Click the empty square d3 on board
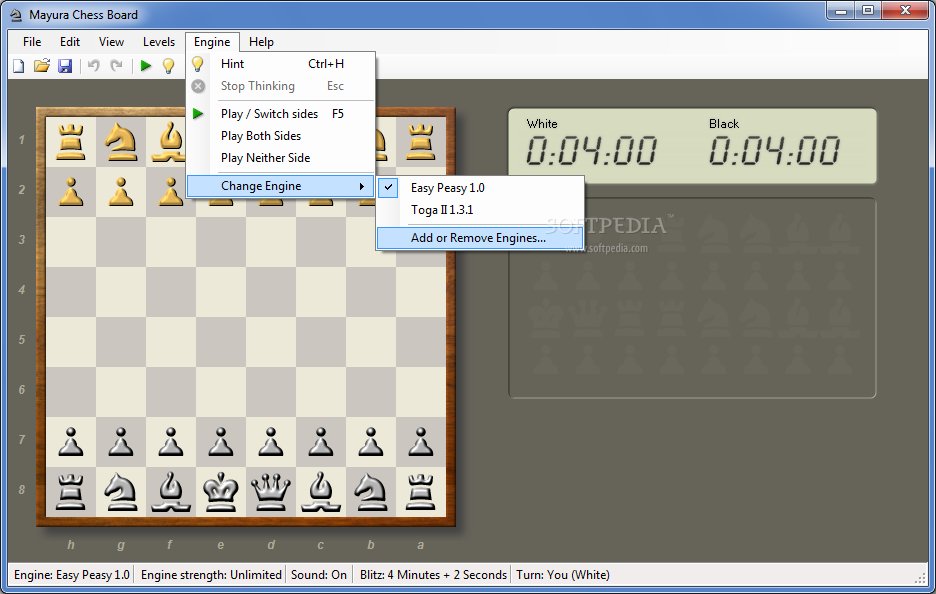 tap(271, 242)
